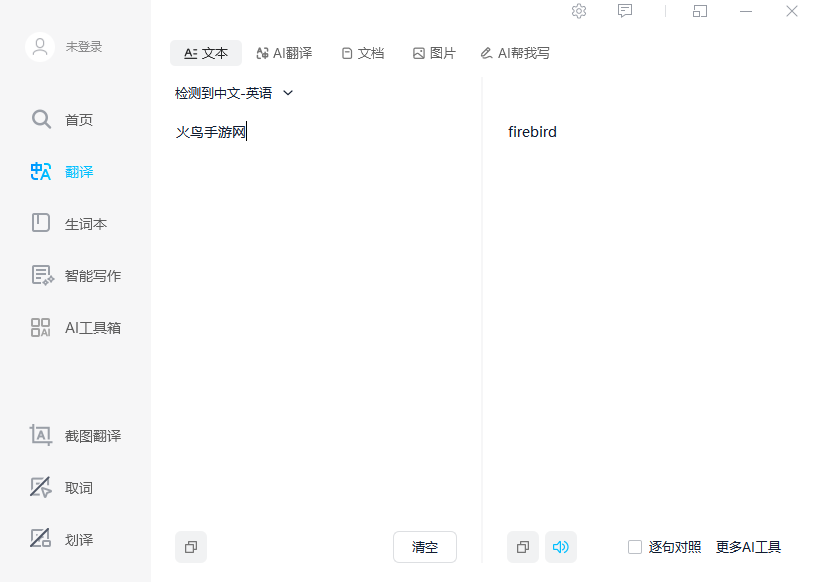Open the feedback message icon
This screenshot has width=815, height=582.
[x=625, y=11]
